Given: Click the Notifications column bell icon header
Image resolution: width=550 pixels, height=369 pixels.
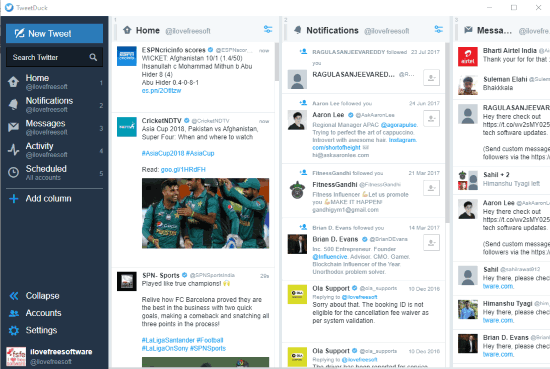Looking at the screenshot, I should [298, 30].
